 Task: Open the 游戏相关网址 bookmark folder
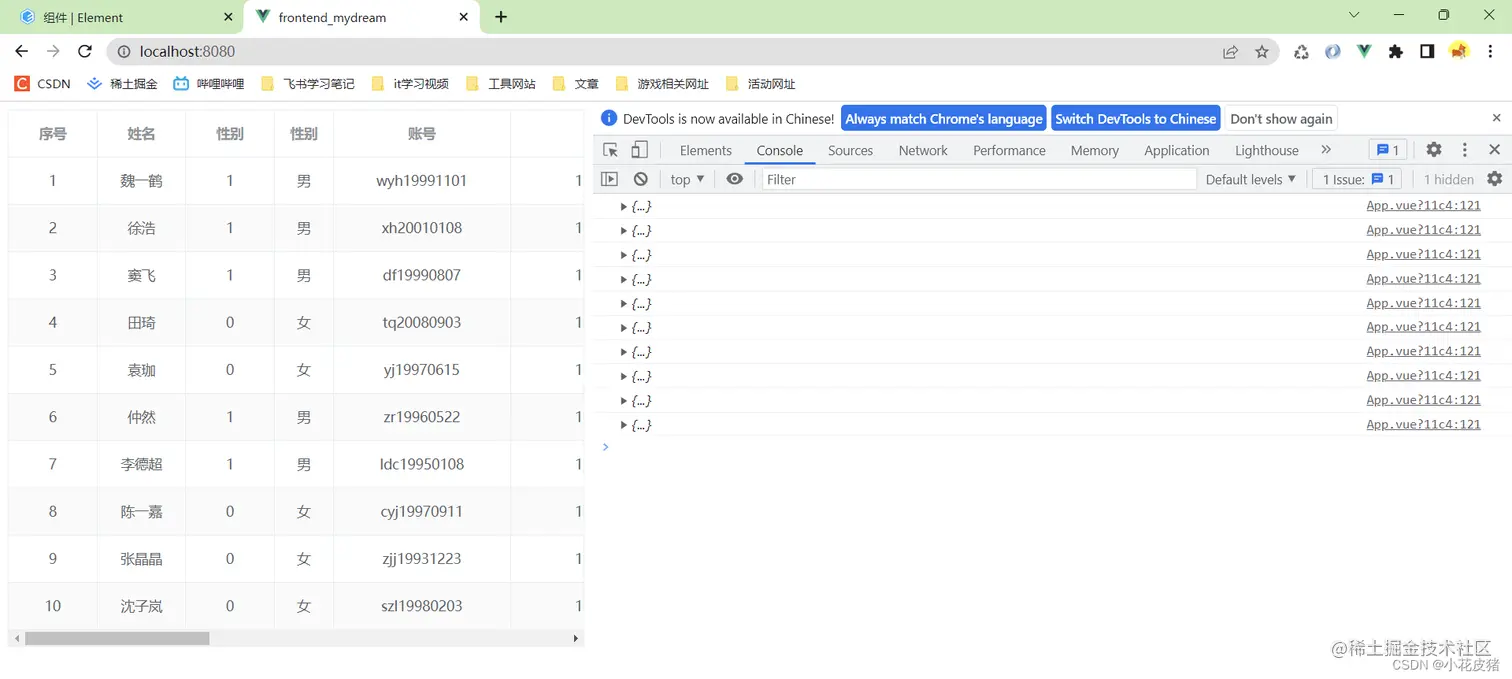click(x=662, y=84)
